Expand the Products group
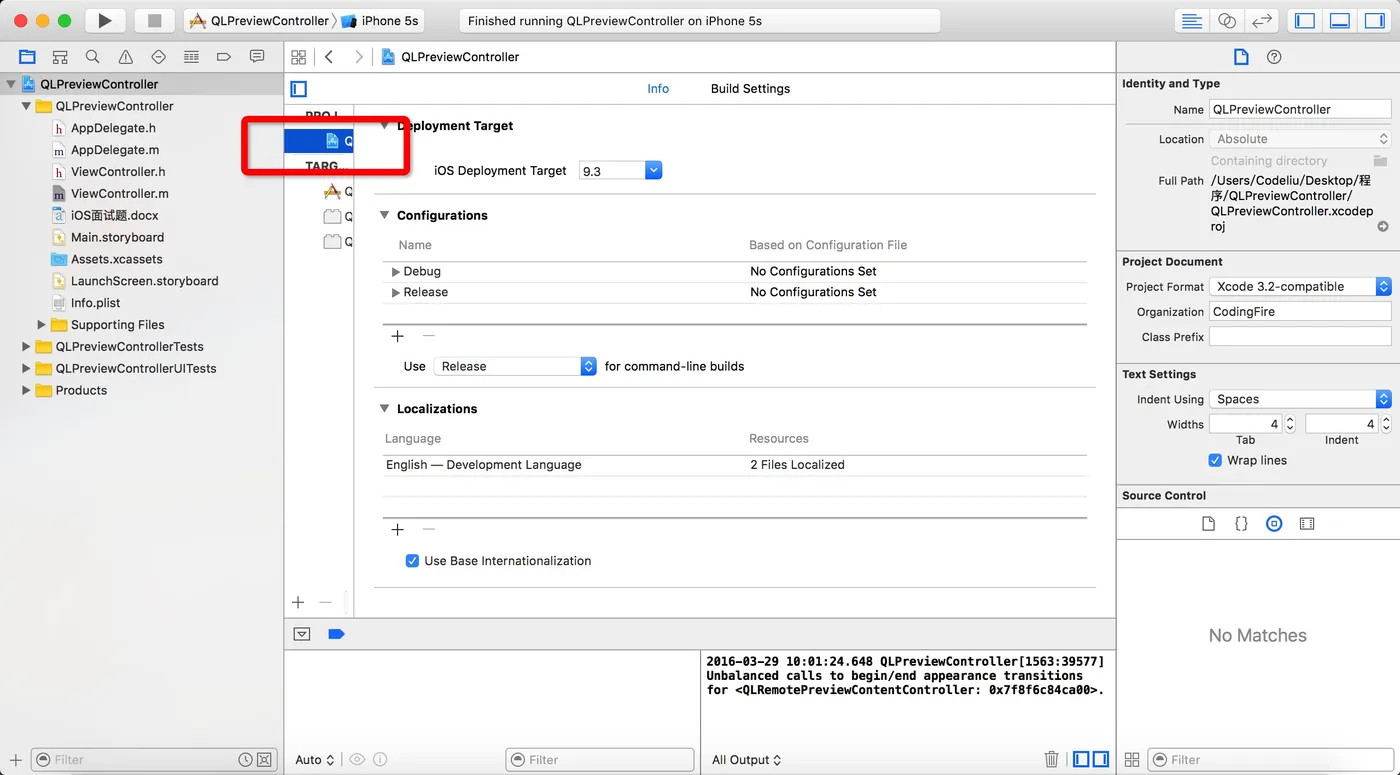This screenshot has height=775, width=1400. (x=26, y=391)
